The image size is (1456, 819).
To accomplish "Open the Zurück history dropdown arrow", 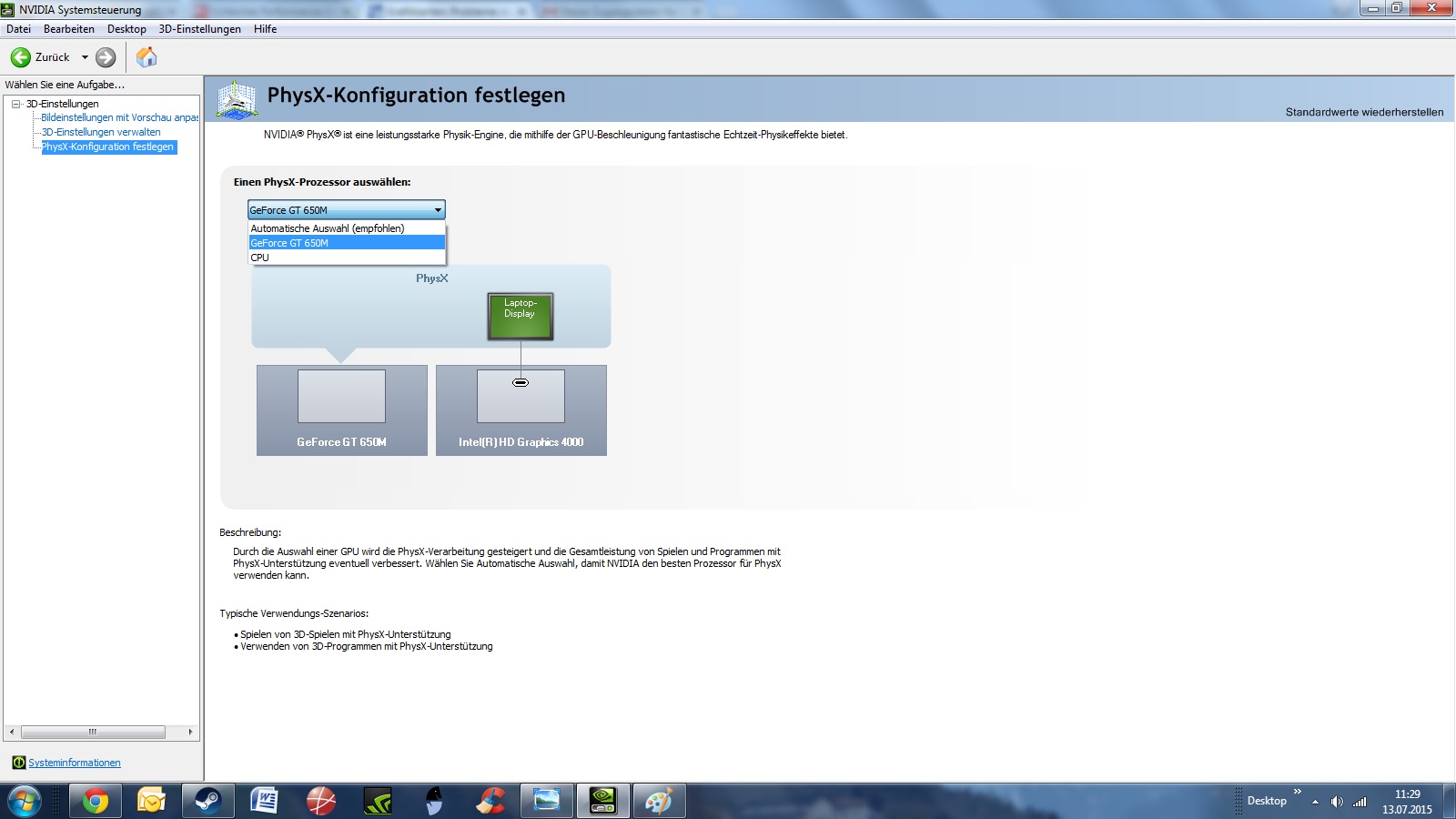I will 85,57.
